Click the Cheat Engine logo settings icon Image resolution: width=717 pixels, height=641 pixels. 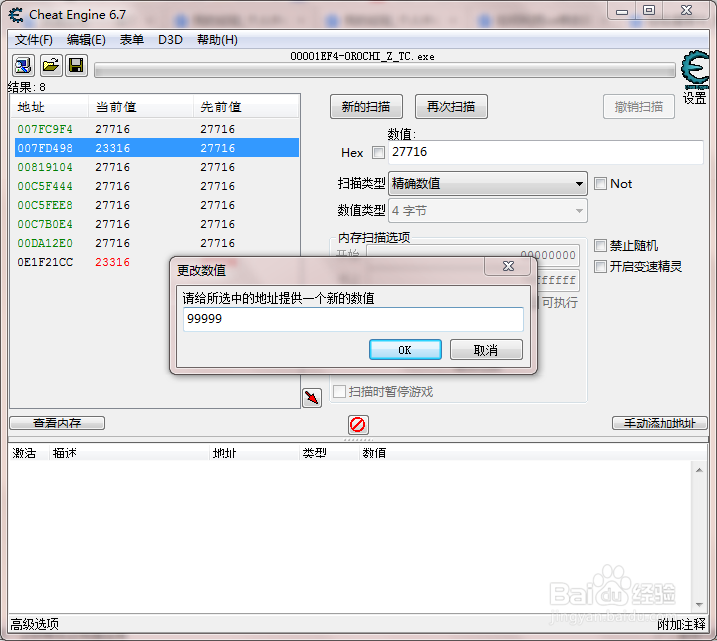pos(696,69)
